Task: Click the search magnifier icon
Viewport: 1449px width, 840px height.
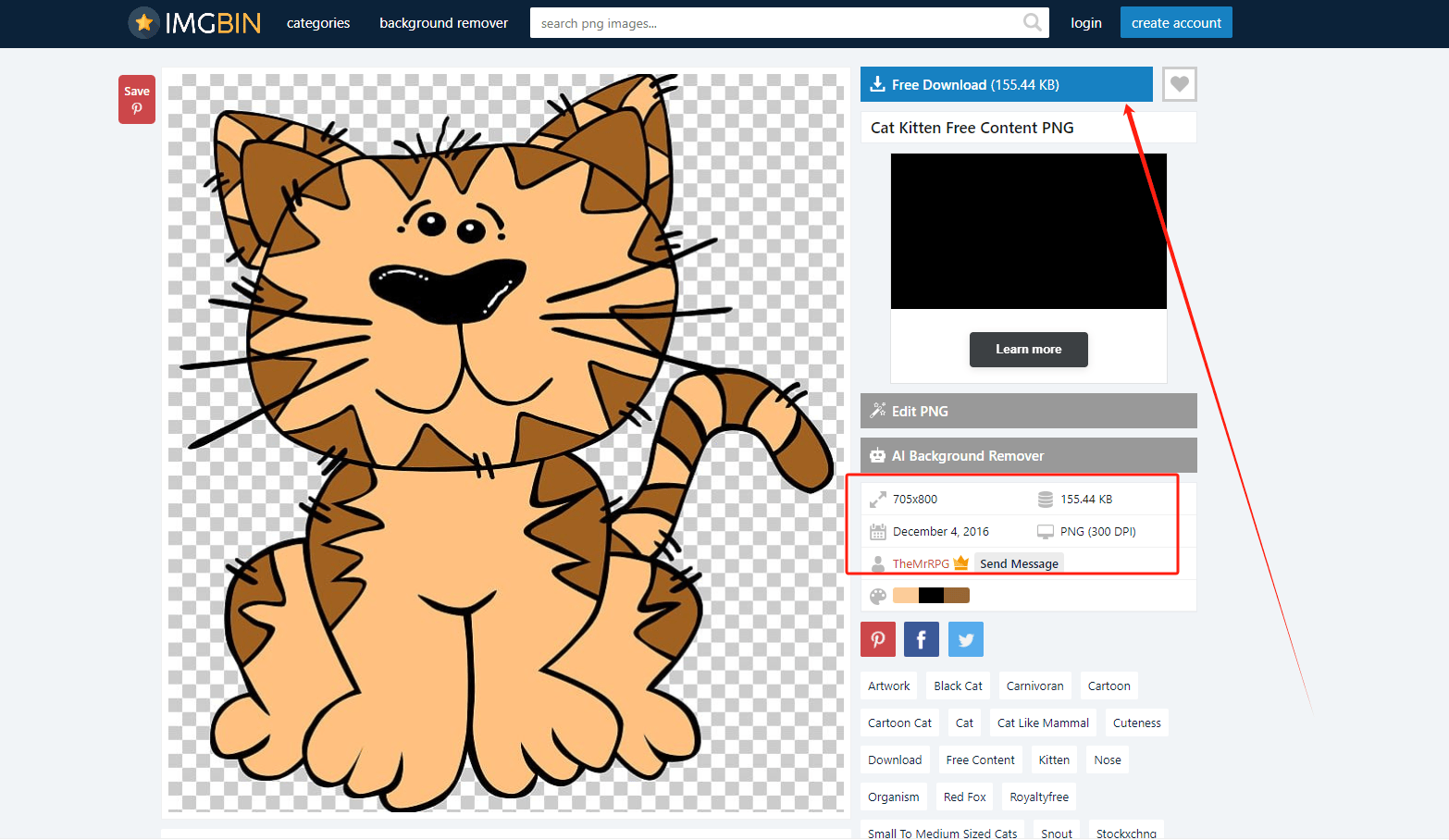Action: [1032, 23]
